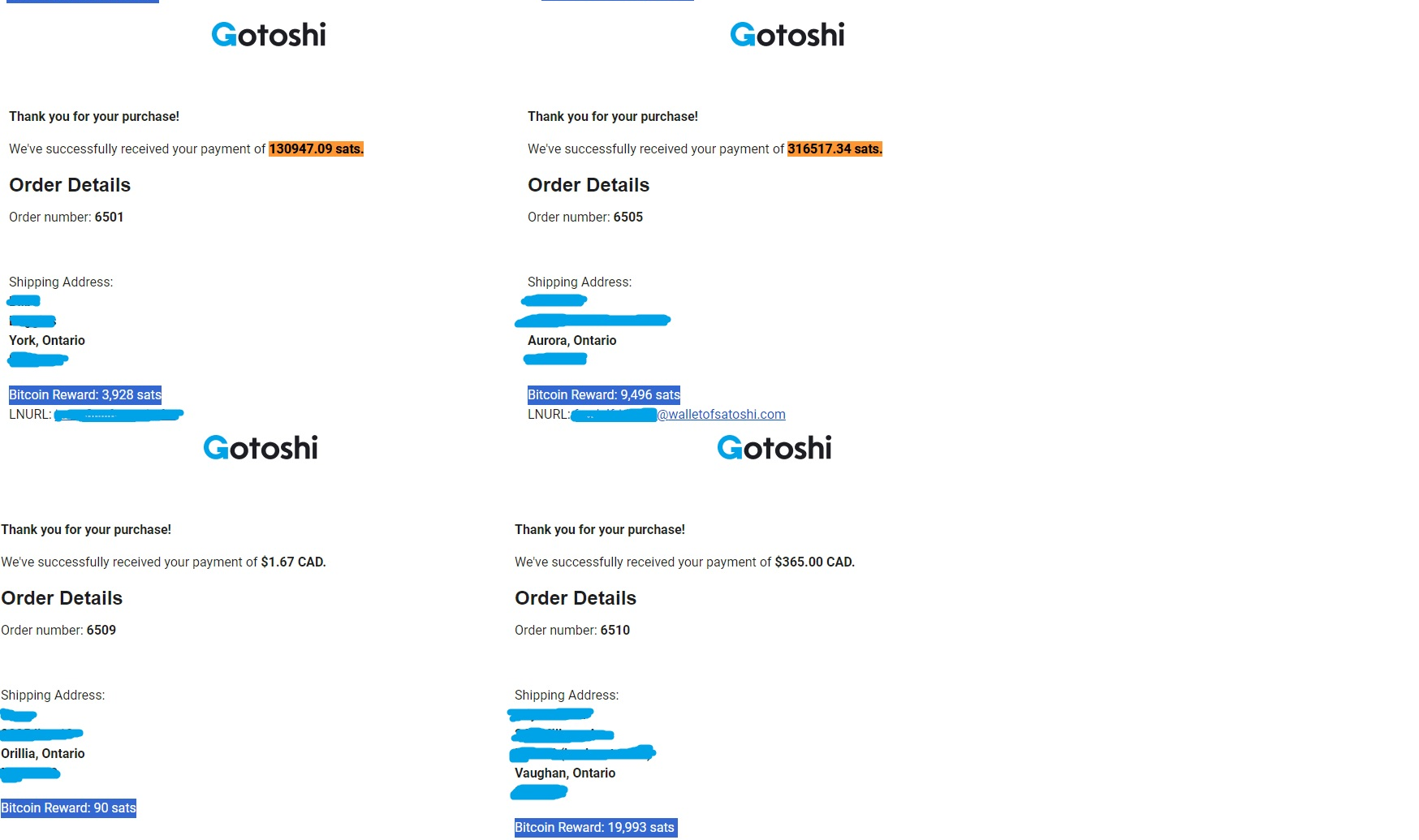Viewport: 1419px width, 840px height.
Task: Open the walletofsatoshi.com LNURL link
Action: 721,415
